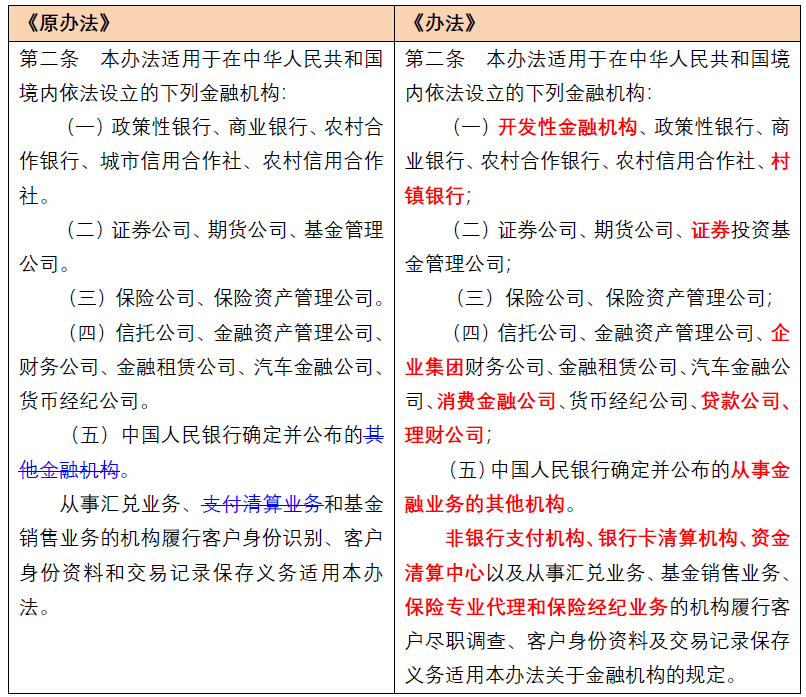The image size is (806, 697).
Task: Click the red text 镇银行 in right column
Action: coord(434,195)
